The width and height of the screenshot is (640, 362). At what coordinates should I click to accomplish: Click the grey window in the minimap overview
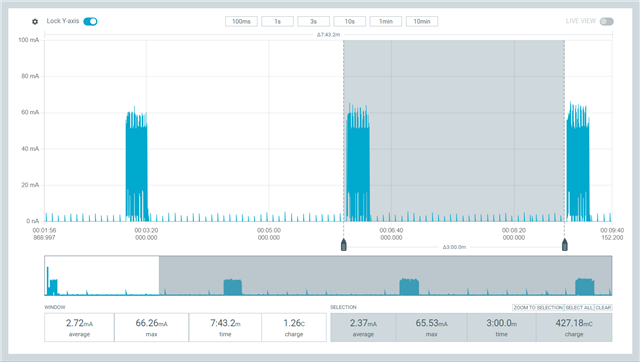point(385,275)
